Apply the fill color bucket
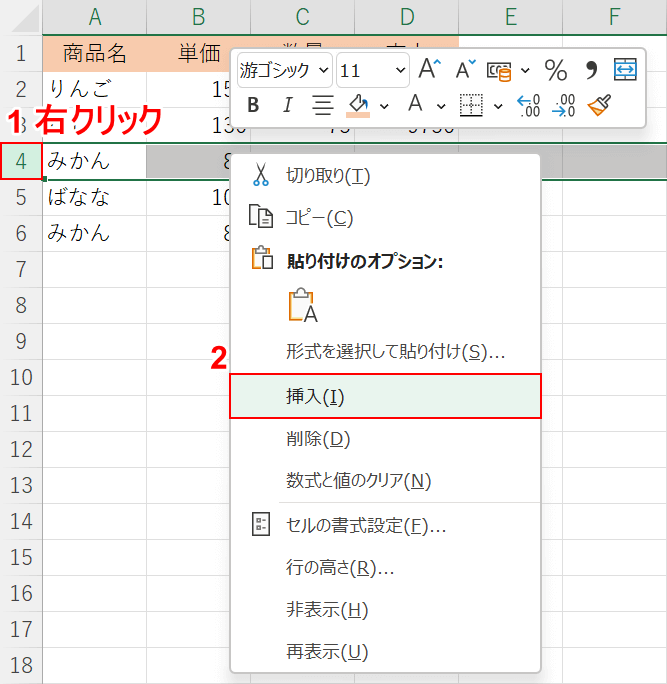667x684 pixels. click(x=357, y=105)
